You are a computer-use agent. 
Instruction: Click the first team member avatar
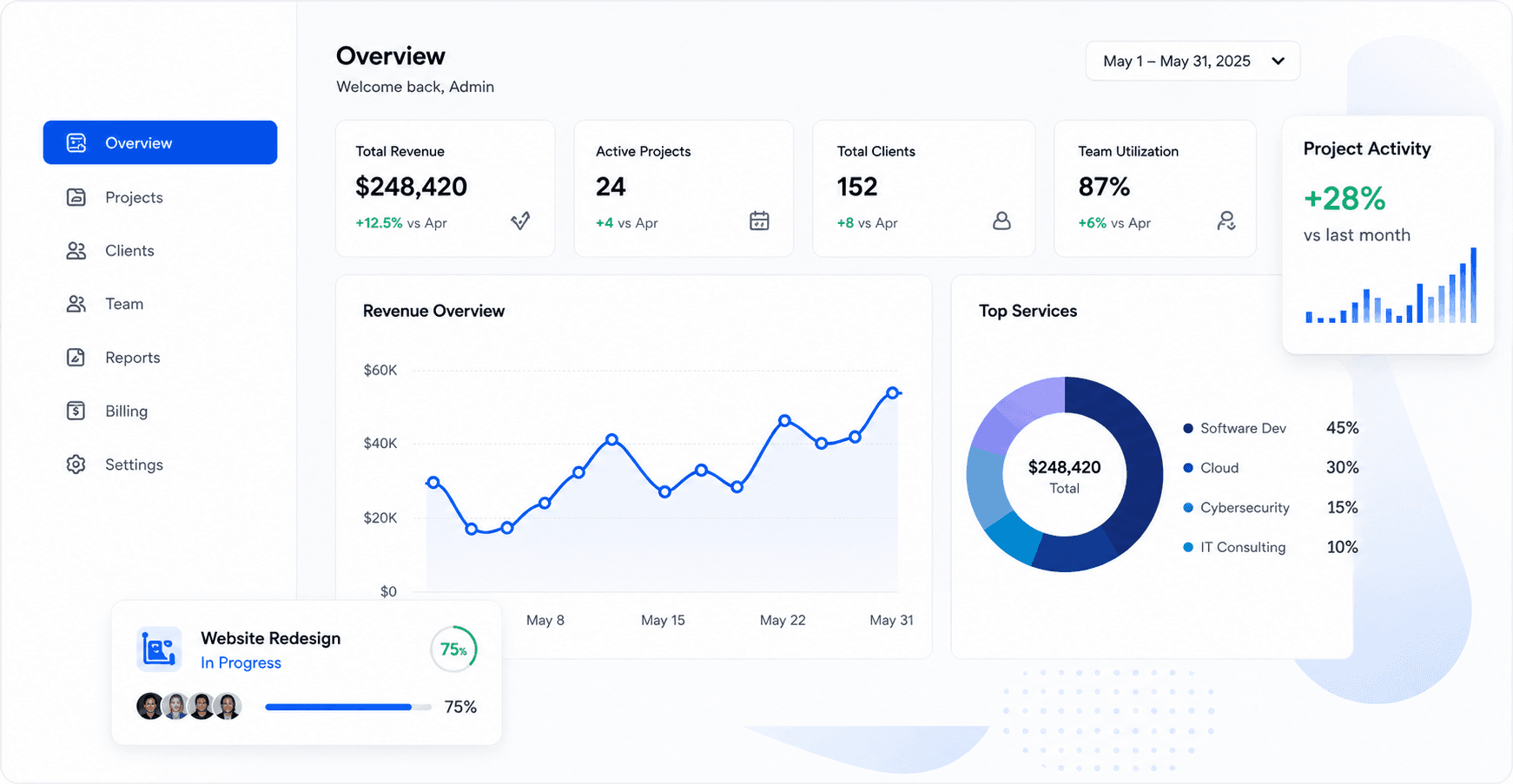coord(150,707)
